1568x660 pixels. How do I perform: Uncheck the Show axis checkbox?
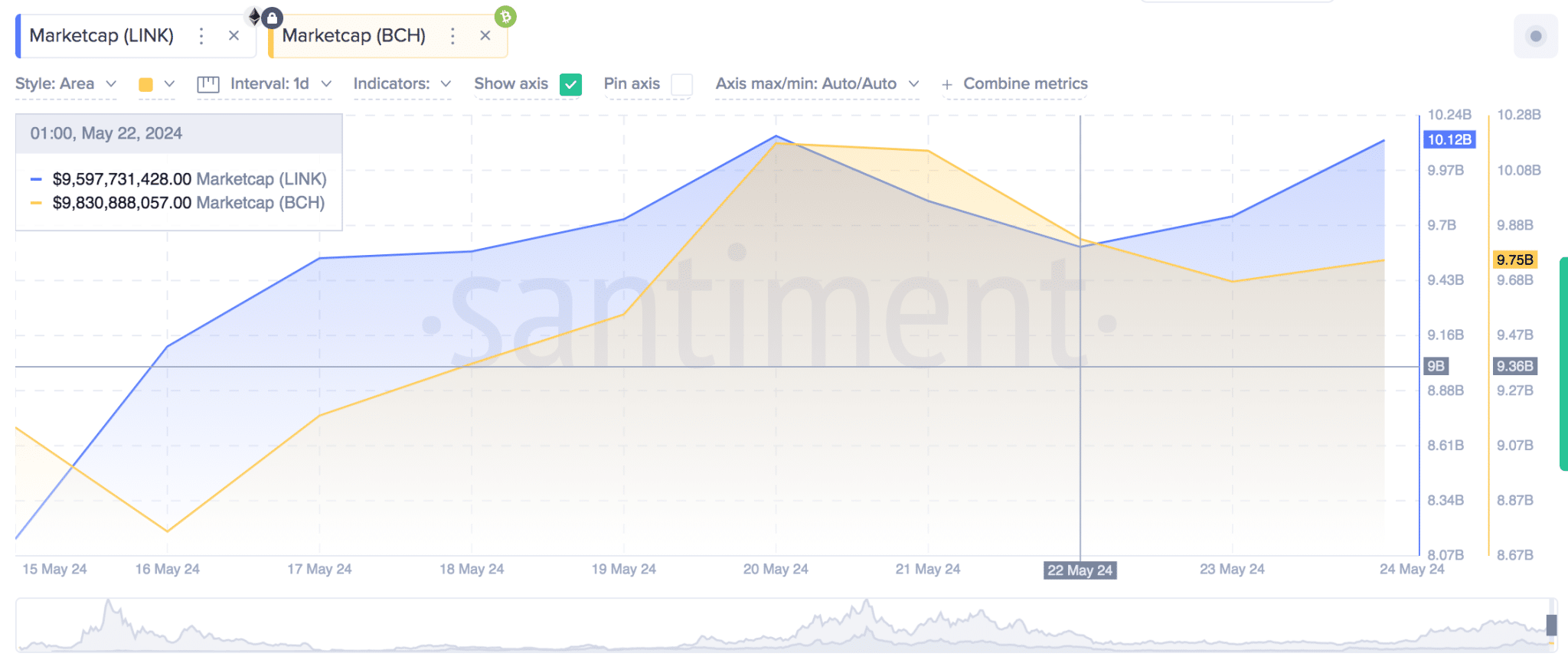570,84
